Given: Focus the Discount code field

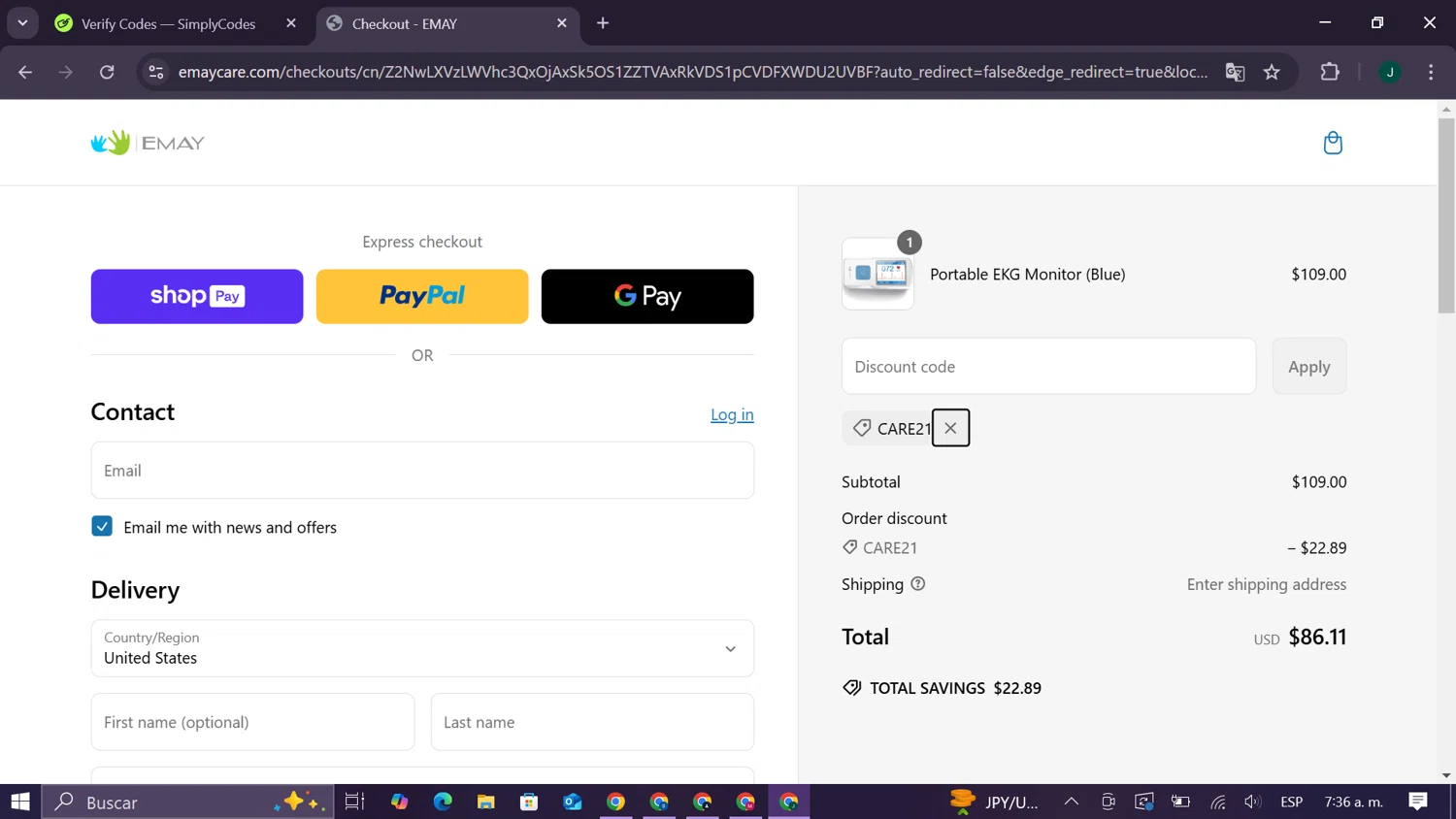Looking at the screenshot, I should click(1048, 366).
